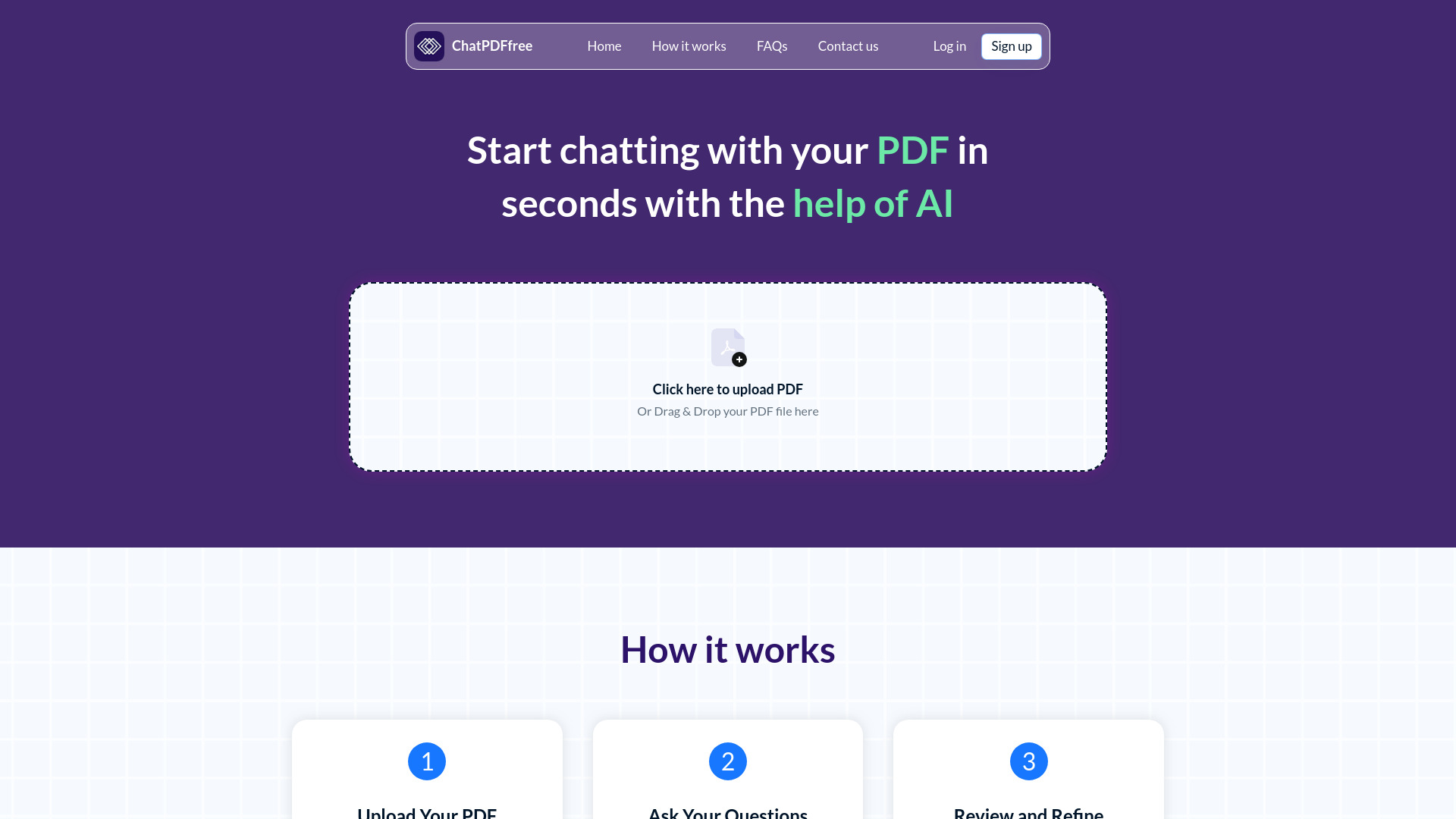Click the Ask Your Questions step
The height and width of the screenshot is (819, 1456).
point(728,780)
